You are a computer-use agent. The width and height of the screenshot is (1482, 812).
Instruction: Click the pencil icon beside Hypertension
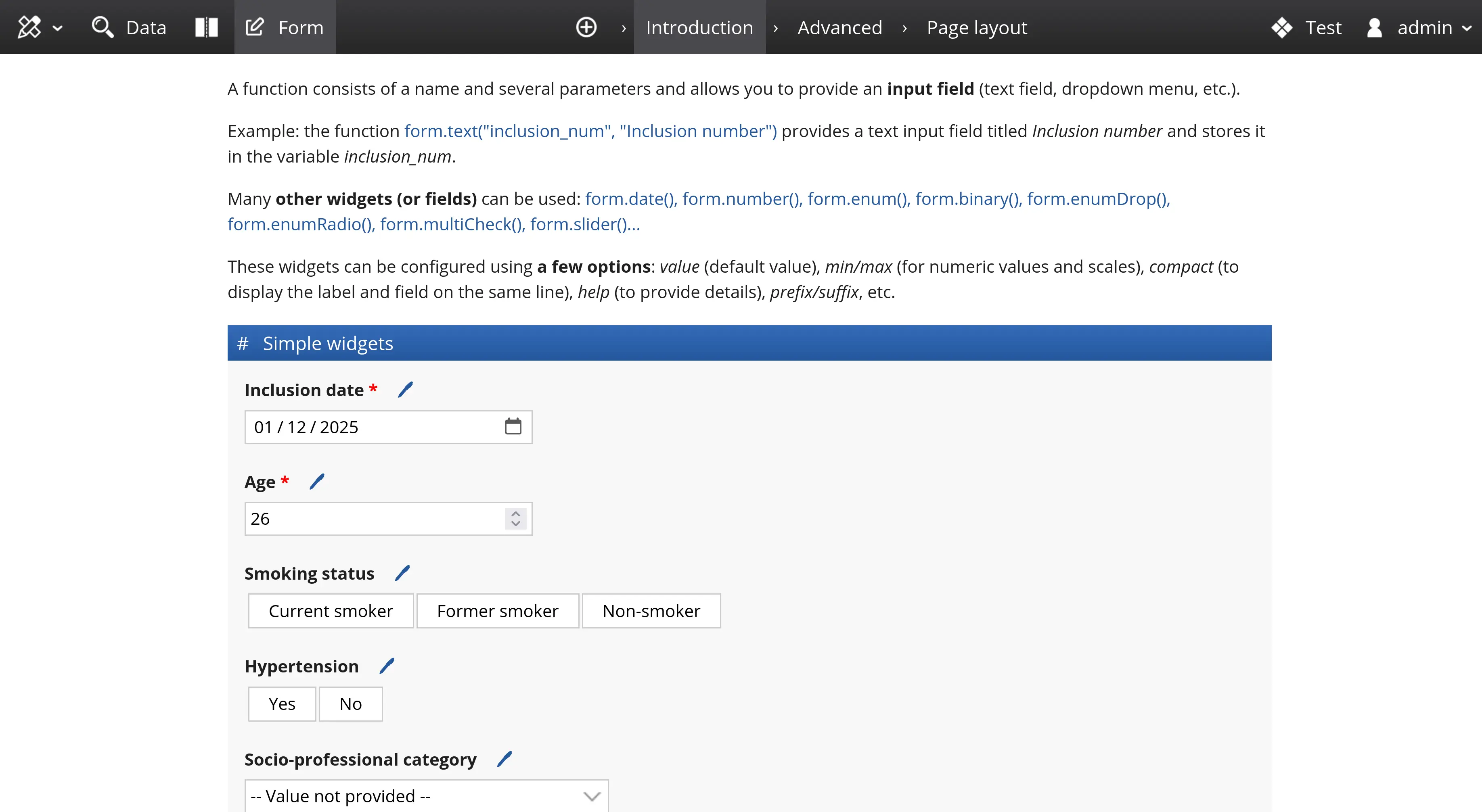pyautogui.click(x=387, y=666)
